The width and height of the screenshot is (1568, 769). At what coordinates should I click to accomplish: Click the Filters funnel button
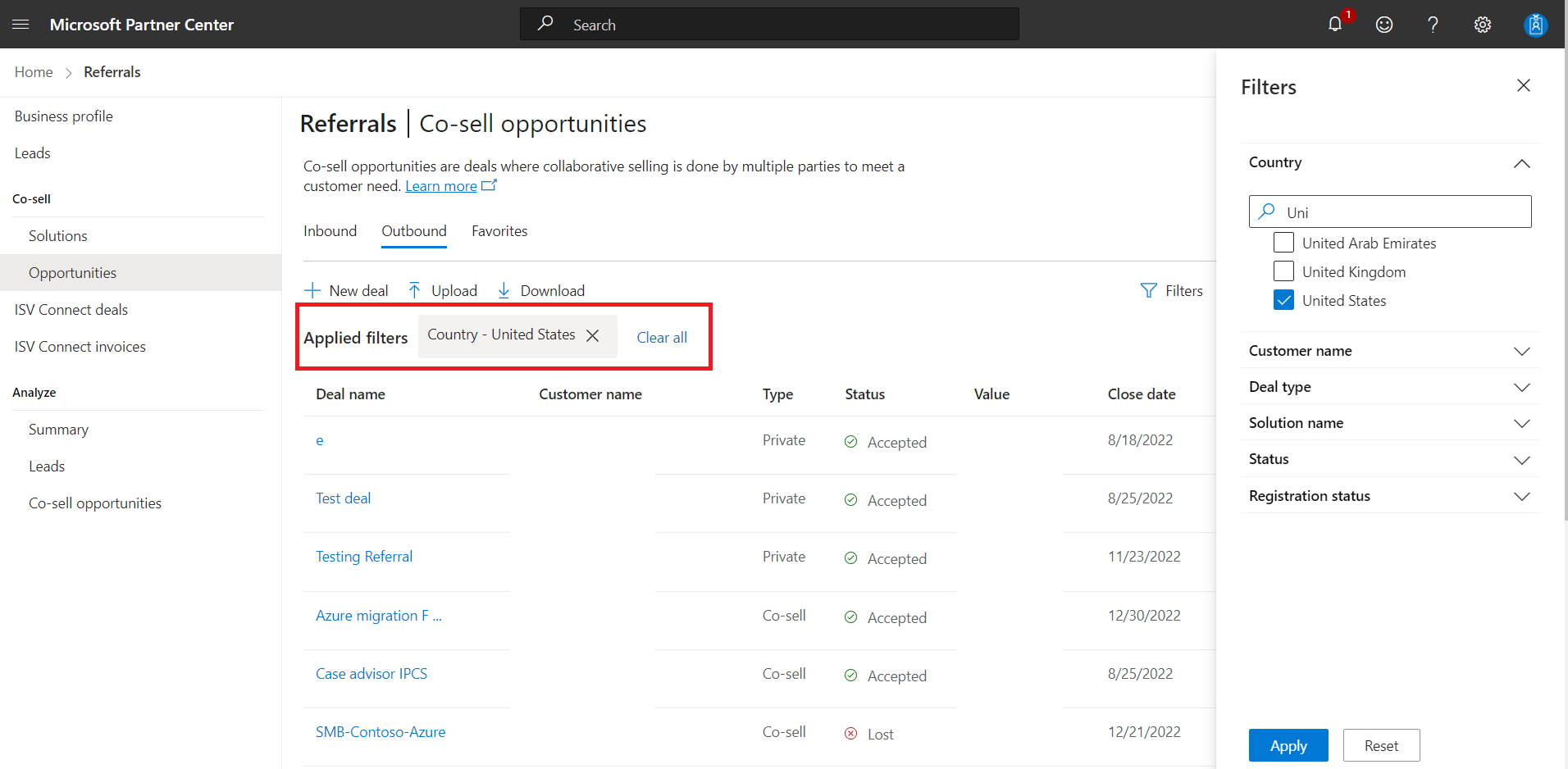click(1171, 290)
